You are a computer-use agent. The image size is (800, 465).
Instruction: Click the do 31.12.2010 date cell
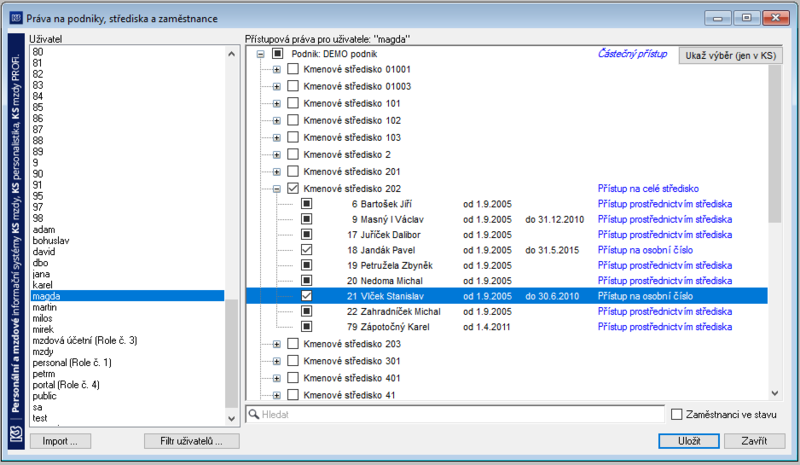[x=555, y=219]
